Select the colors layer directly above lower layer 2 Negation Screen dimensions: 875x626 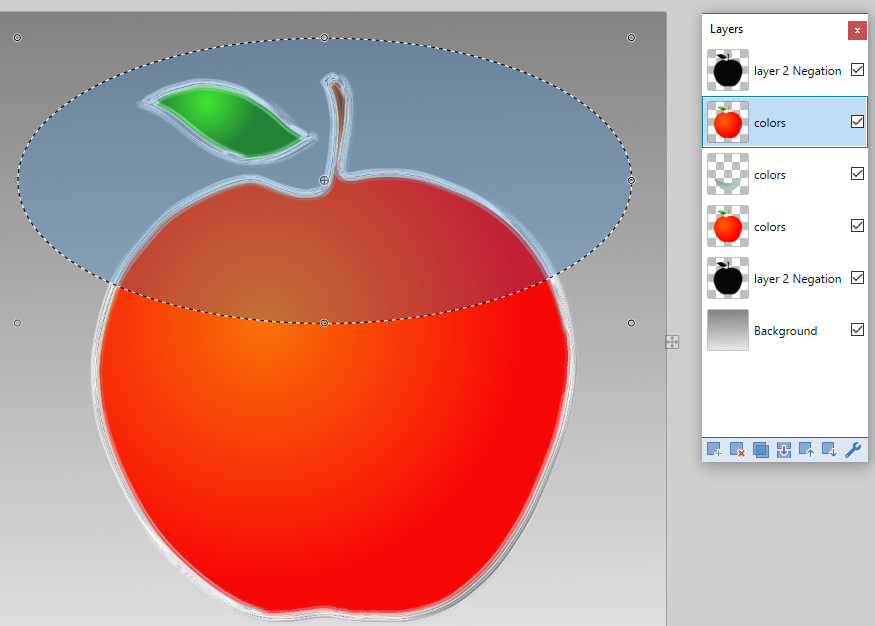pos(785,226)
